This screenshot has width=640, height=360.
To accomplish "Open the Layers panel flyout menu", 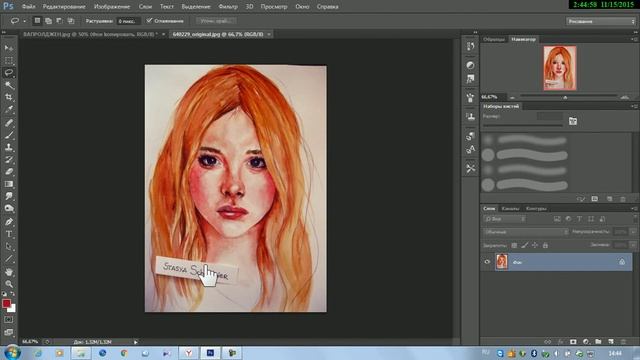I will [633, 209].
